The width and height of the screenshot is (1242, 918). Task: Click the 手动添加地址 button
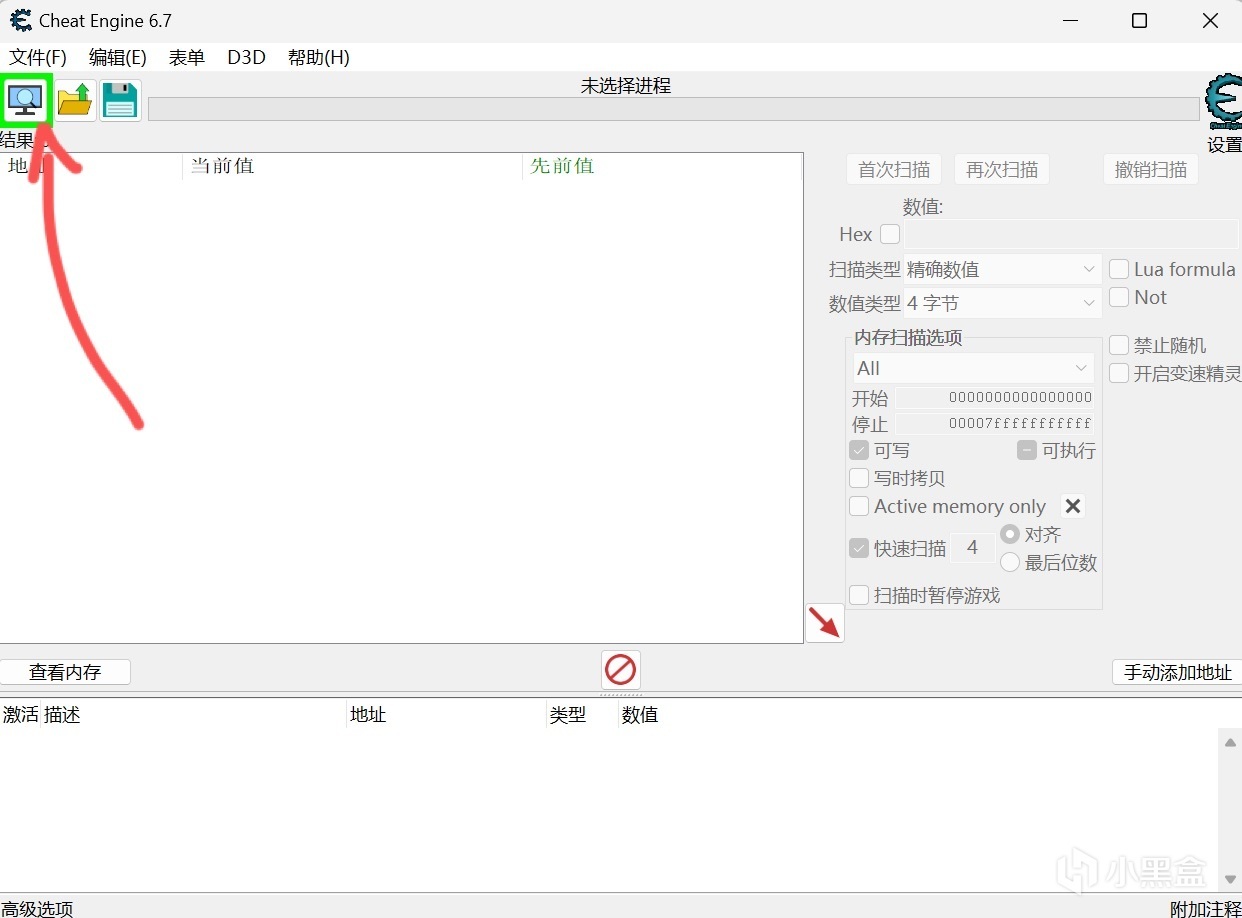1177,672
